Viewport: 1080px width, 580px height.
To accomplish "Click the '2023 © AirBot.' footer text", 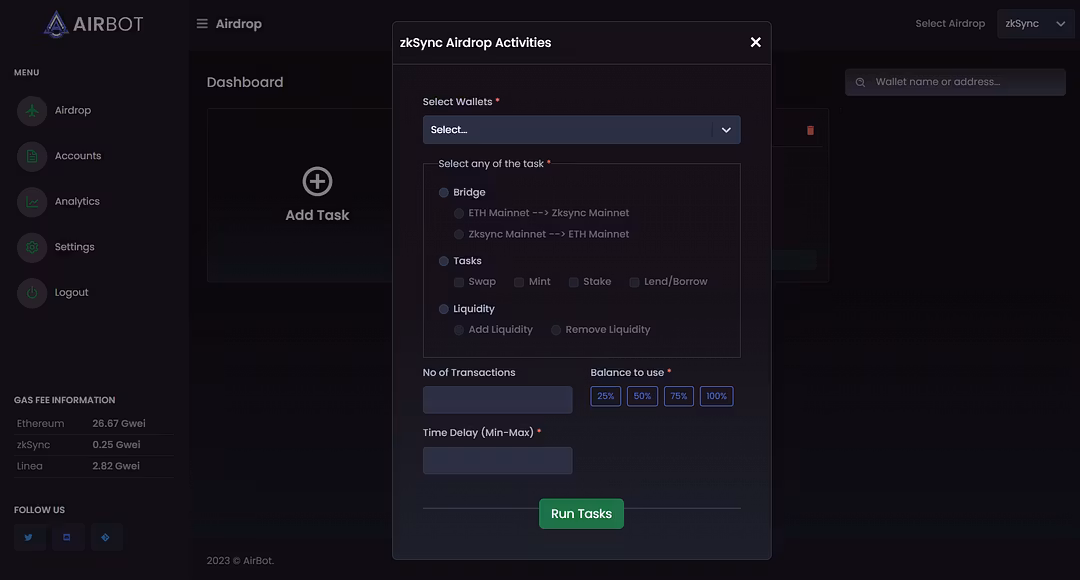I will point(240,561).
